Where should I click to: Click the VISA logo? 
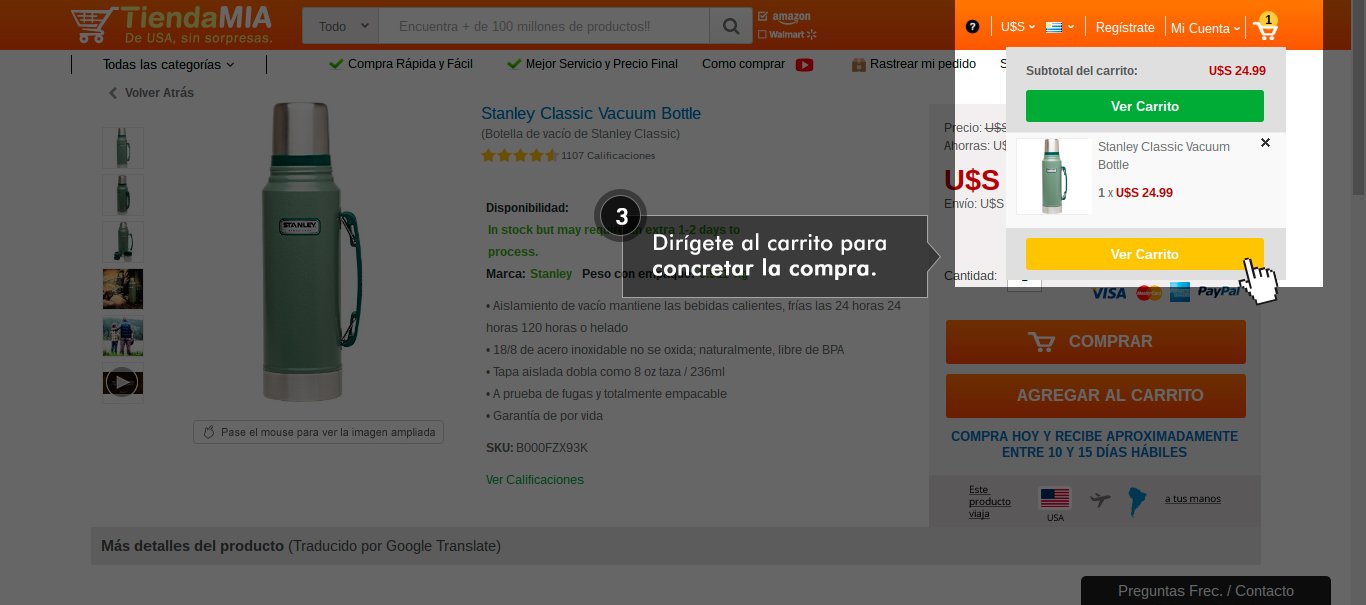tap(1108, 293)
